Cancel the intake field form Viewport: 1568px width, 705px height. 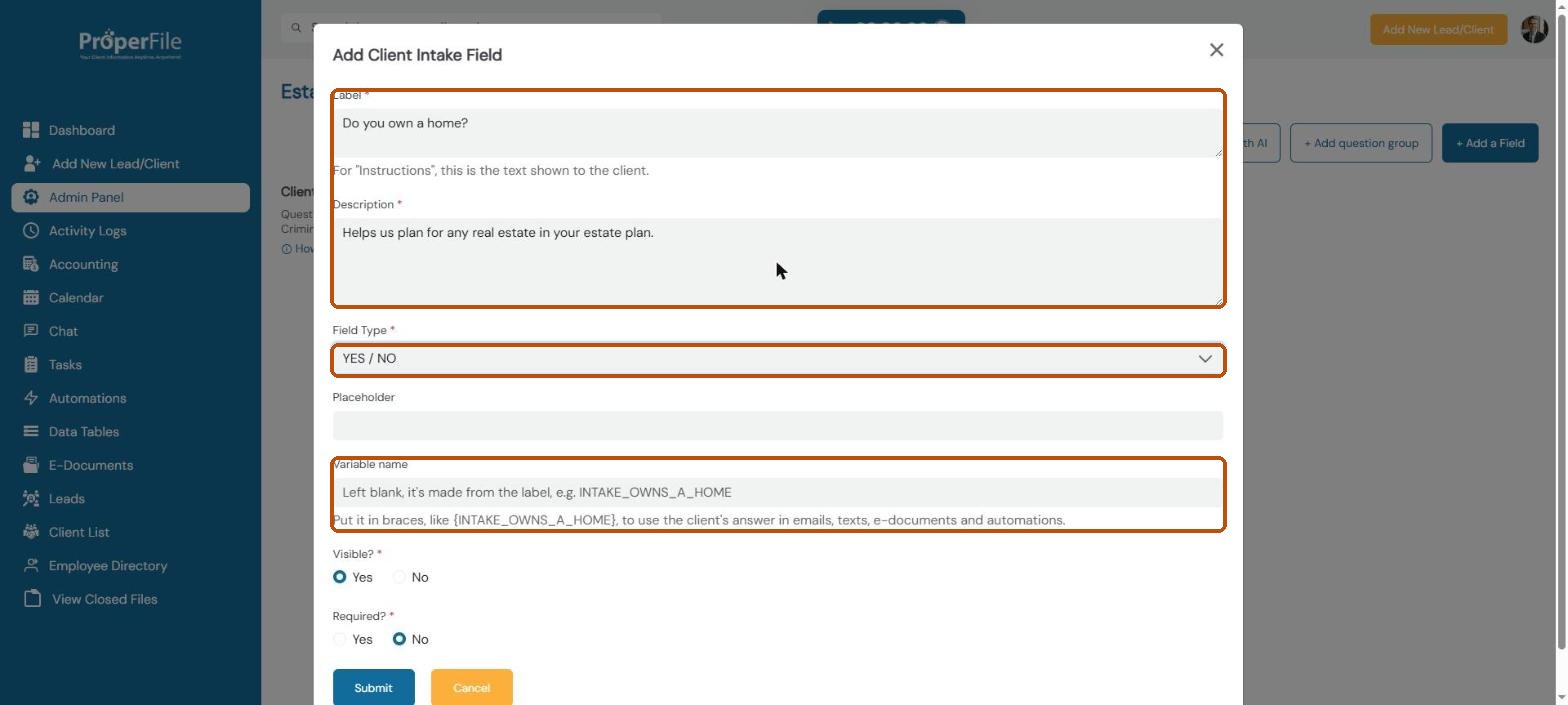pos(471,687)
